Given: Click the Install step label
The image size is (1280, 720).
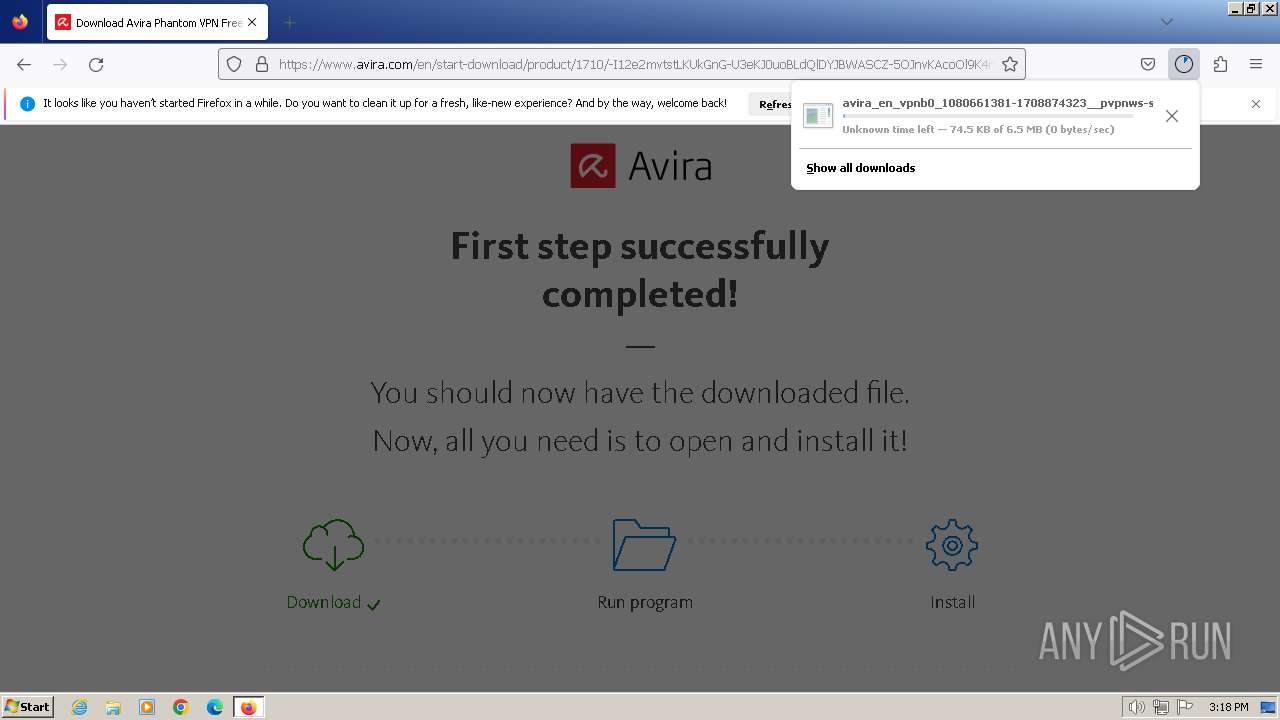Looking at the screenshot, I should (953, 602).
